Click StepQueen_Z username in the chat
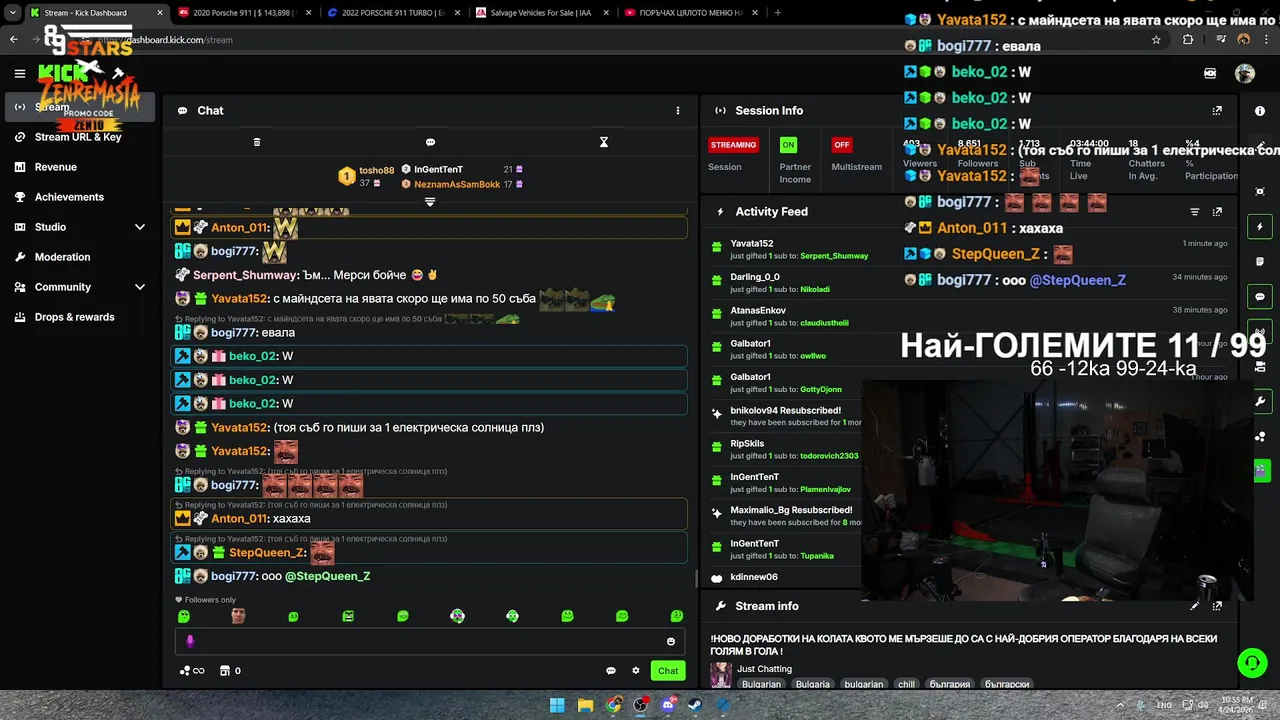Screen dimensions: 1280x720 (266, 553)
